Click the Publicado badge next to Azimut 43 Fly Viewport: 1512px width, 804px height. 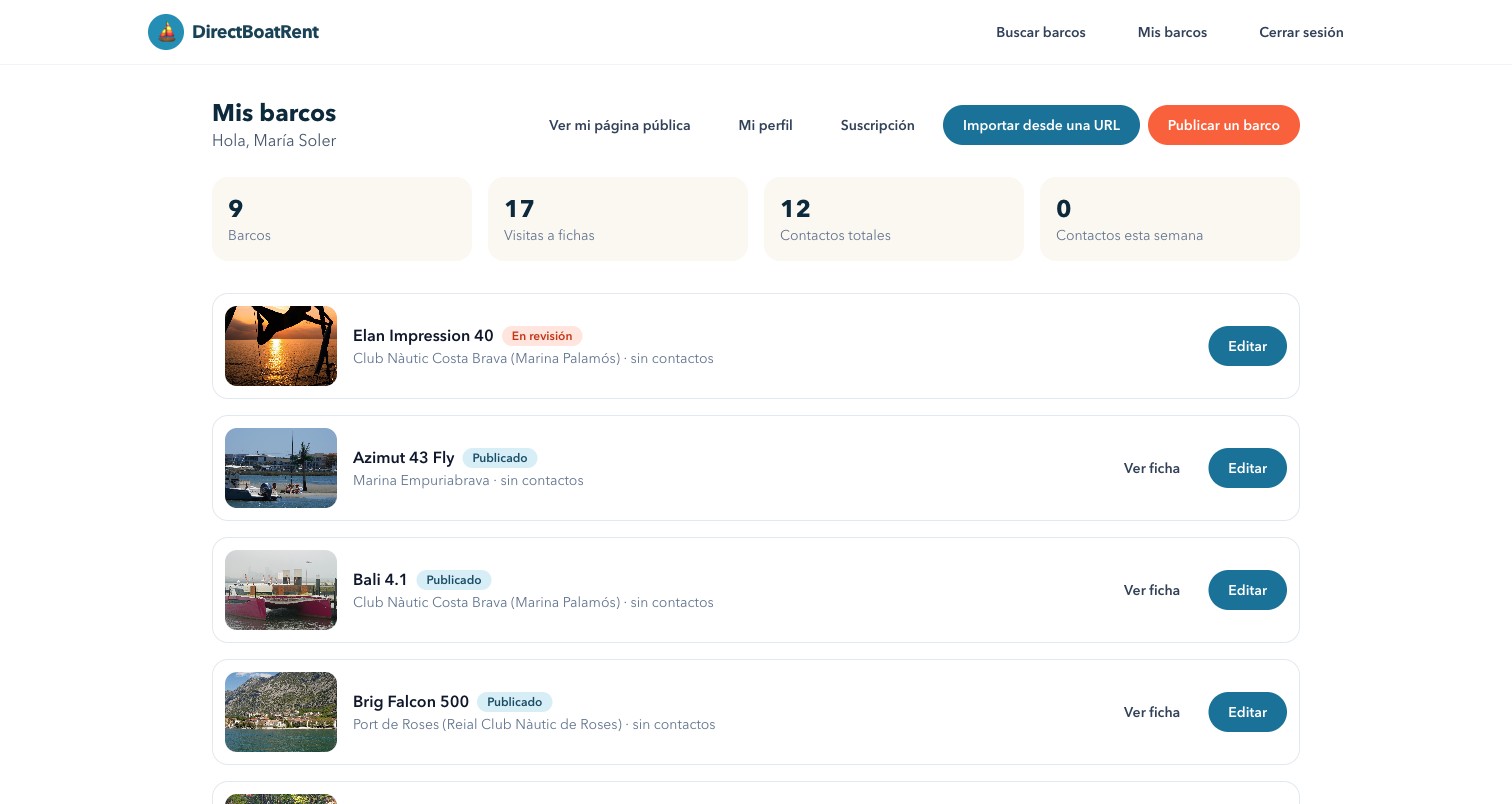500,458
